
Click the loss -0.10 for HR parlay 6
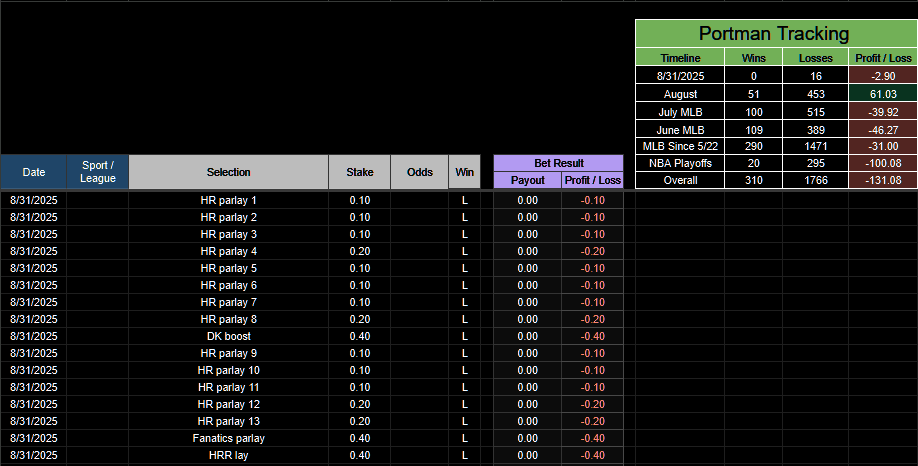(x=592, y=285)
